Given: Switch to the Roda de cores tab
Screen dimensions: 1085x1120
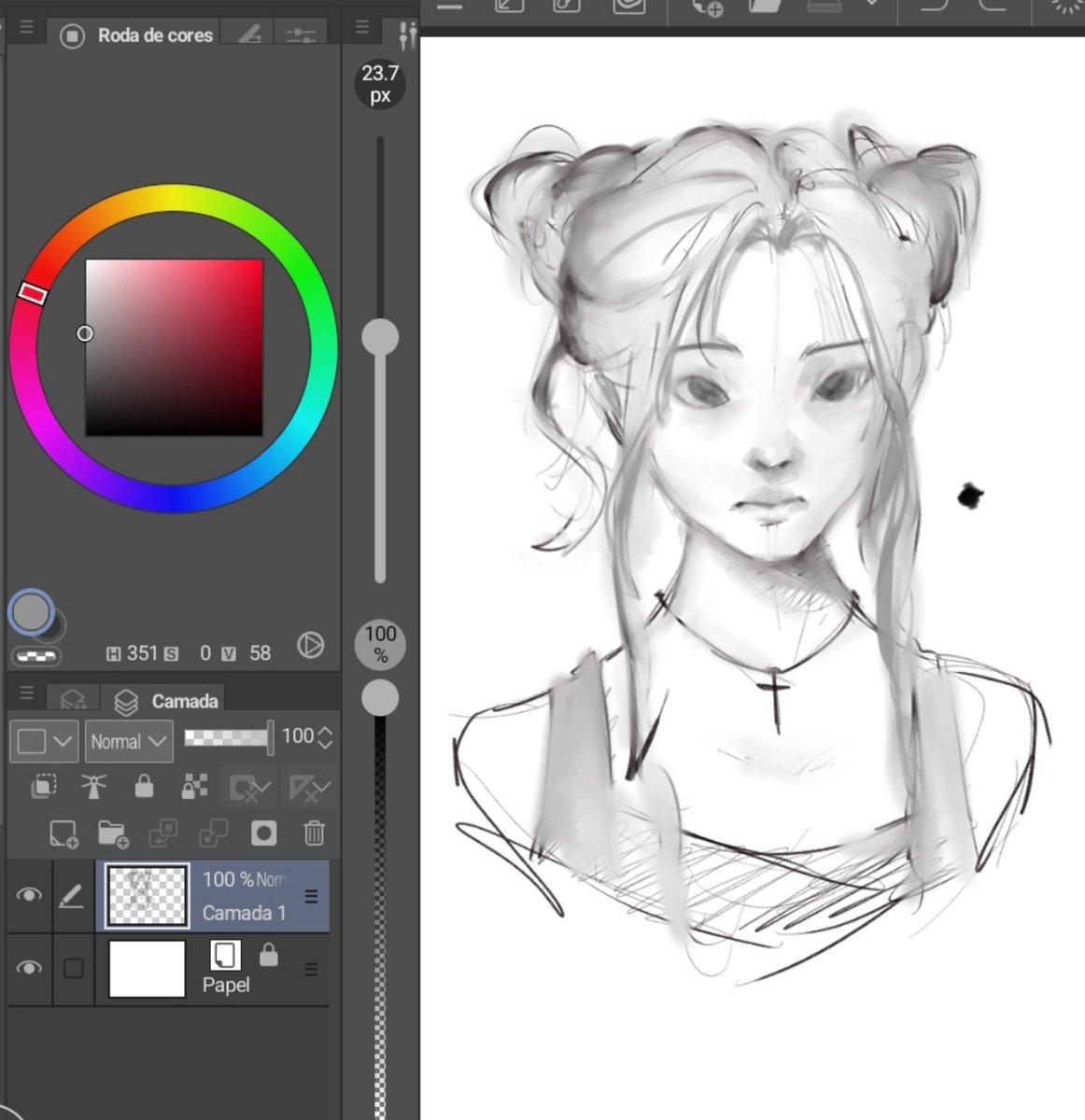Looking at the screenshot, I should pyautogui.click(x=137, y=35).
